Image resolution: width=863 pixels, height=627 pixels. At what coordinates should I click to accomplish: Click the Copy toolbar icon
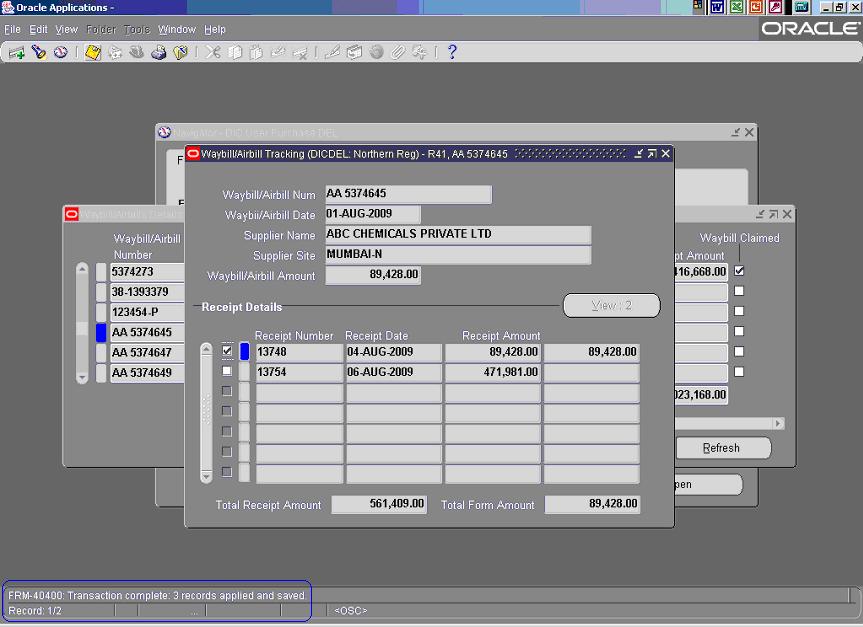coord(235,52)
